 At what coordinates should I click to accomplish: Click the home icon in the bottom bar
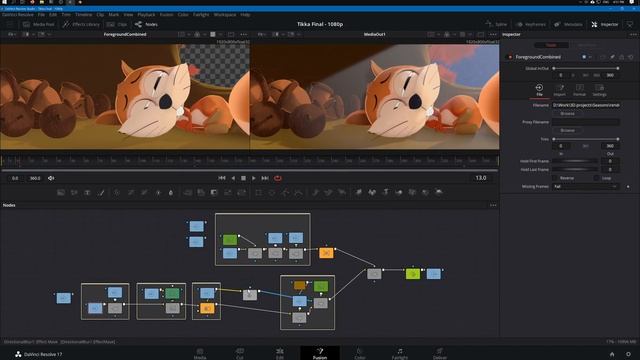(612, 354)
